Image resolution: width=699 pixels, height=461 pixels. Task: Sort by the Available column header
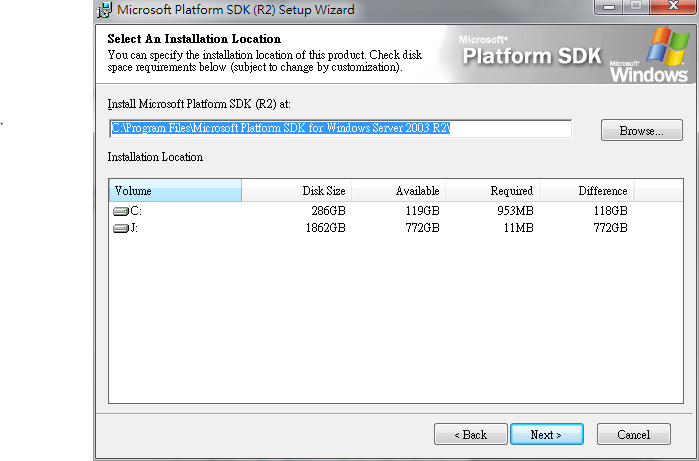(399, 190)
